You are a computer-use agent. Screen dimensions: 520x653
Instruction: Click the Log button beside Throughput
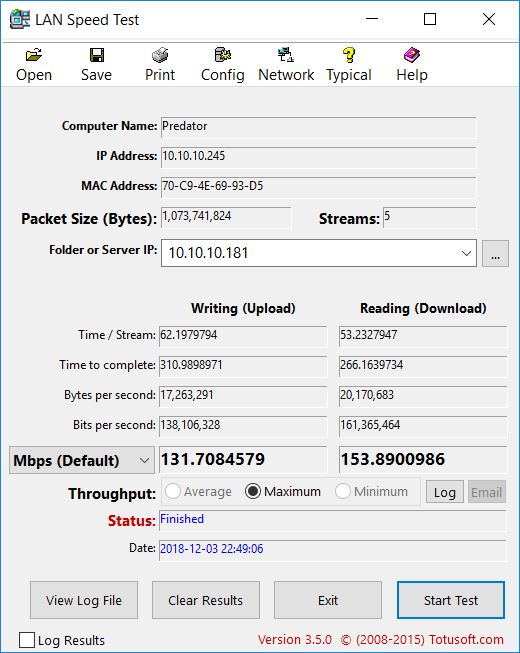445,492
